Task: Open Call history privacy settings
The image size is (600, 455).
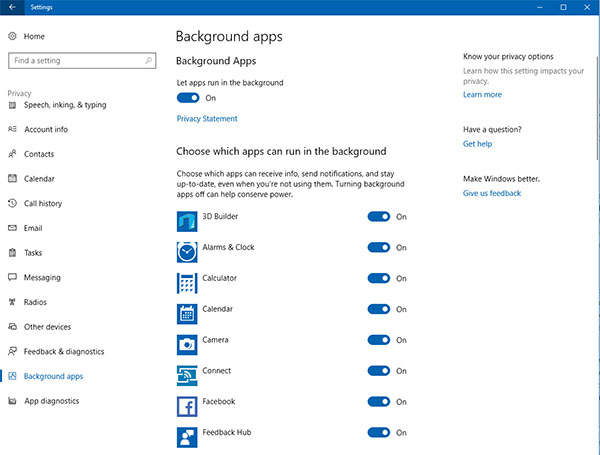Action: pyautogui.click(x=42, y=203)
